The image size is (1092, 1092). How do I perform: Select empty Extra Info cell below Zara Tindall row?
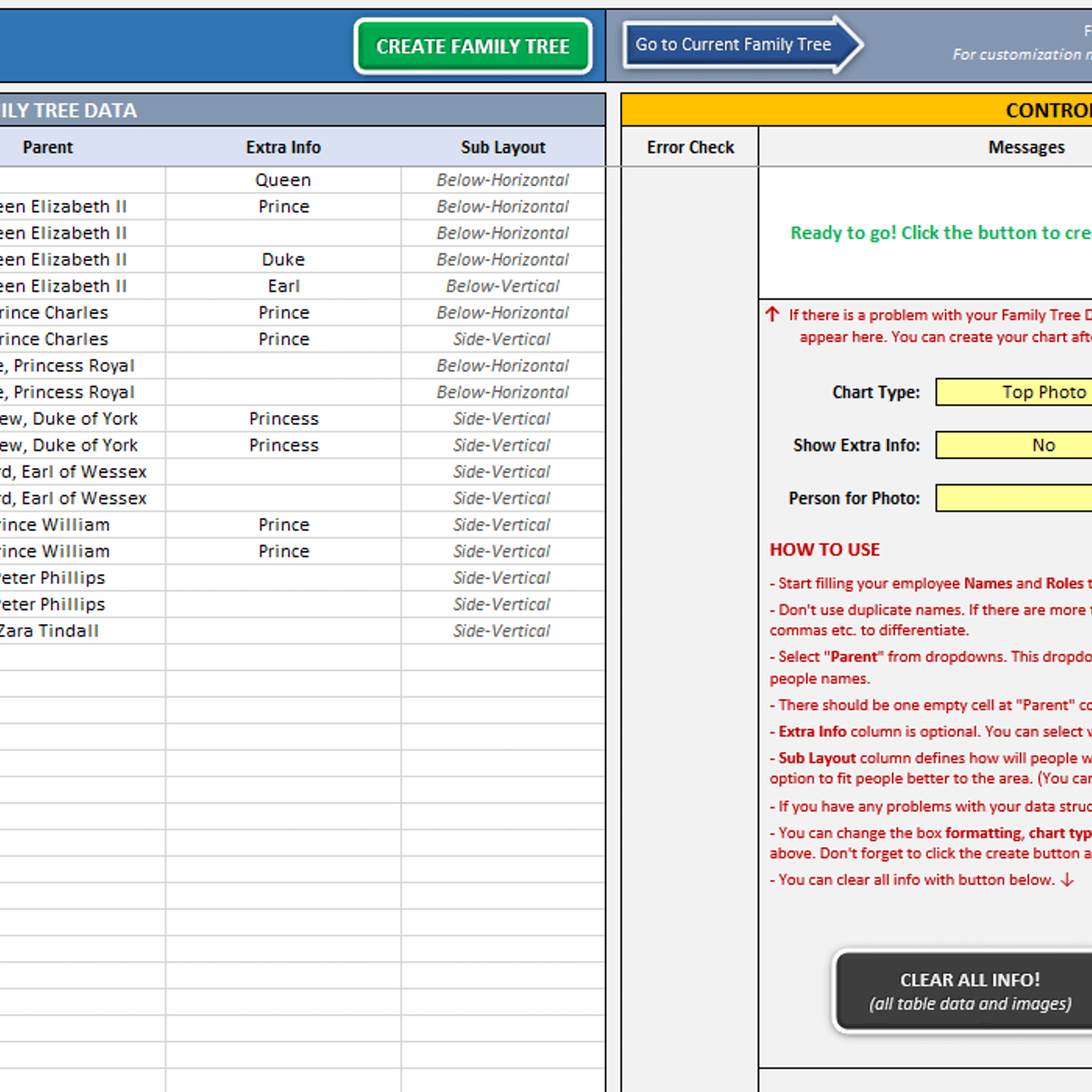tap(283, 657)
